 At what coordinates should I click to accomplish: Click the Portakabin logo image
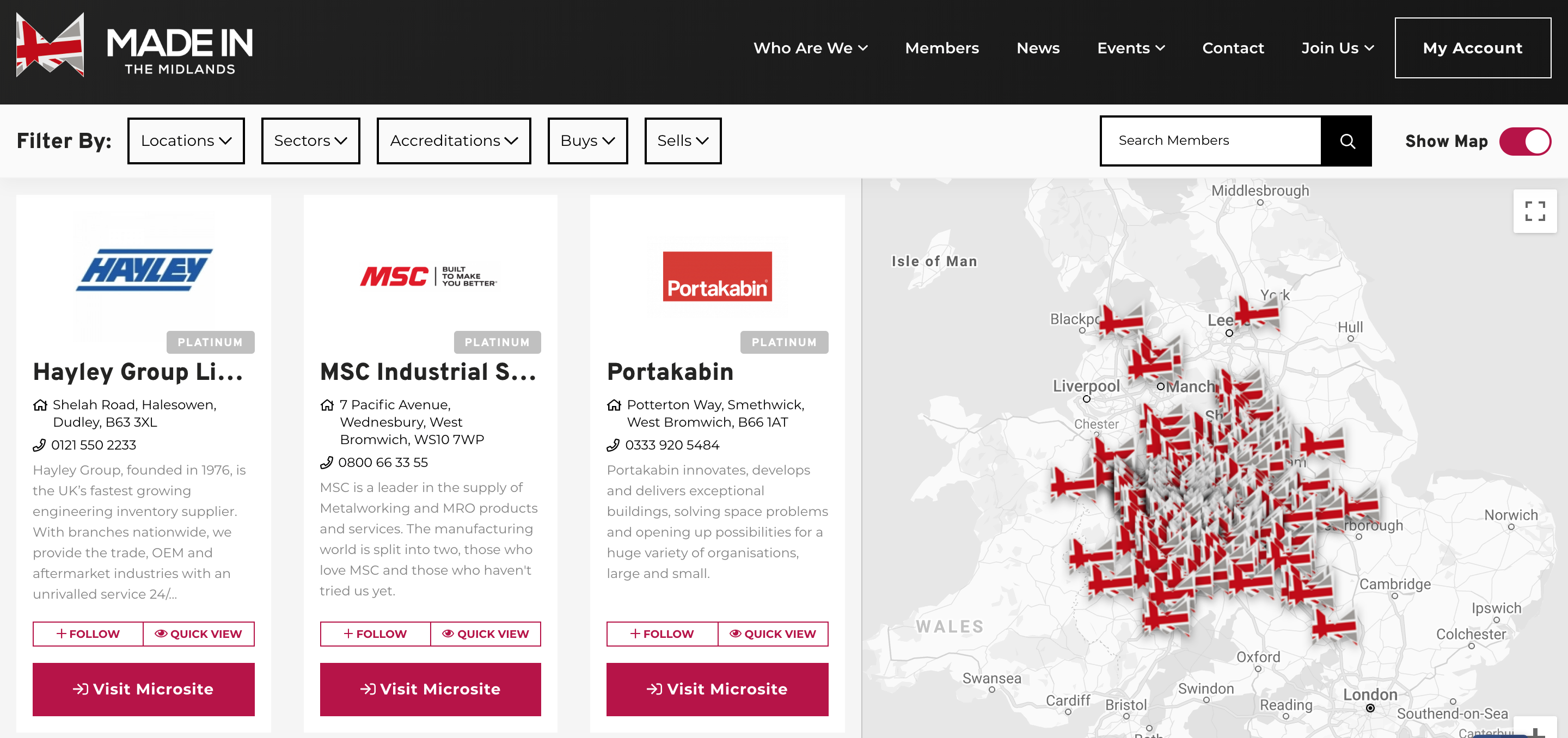[717, 276]
